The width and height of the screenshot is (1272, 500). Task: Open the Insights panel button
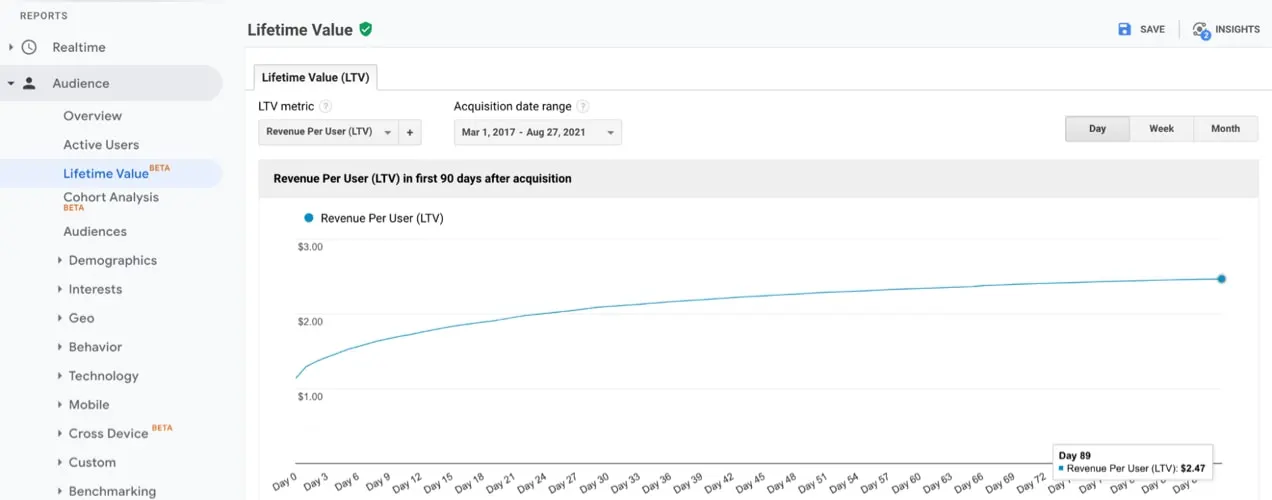tap(1226, 29)
